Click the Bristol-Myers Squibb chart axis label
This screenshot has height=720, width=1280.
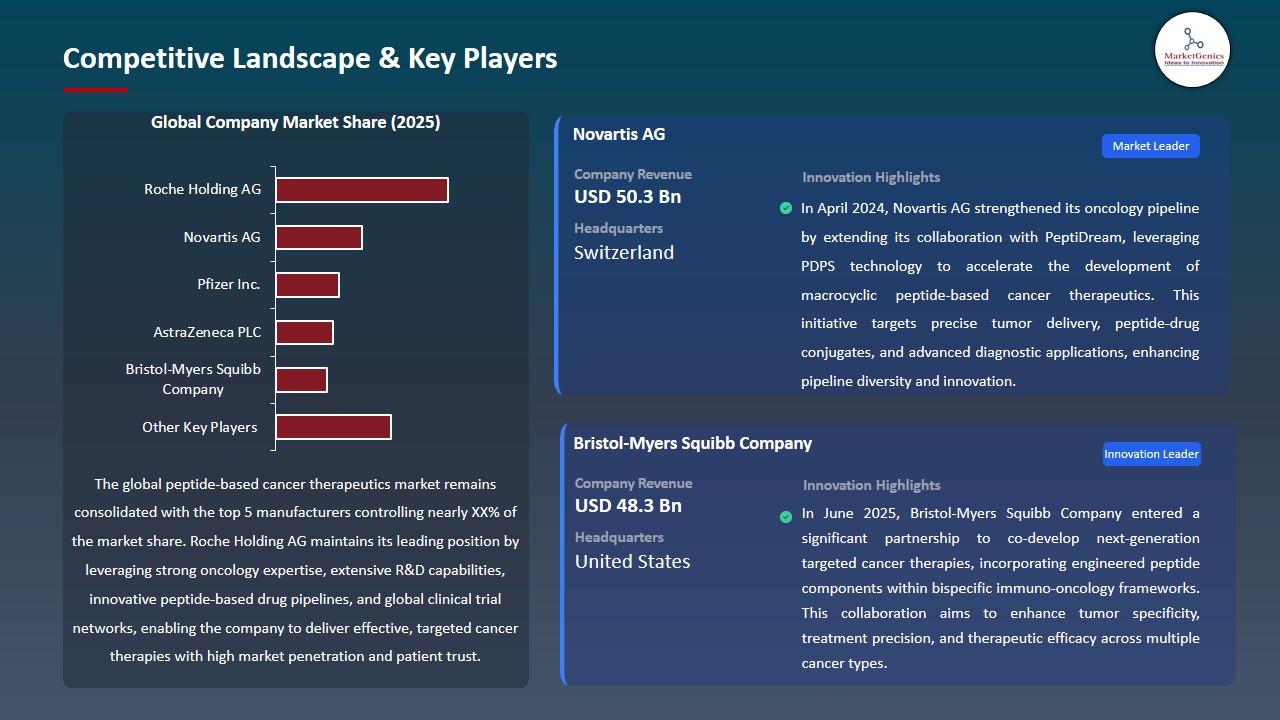[x=193, y=380]
